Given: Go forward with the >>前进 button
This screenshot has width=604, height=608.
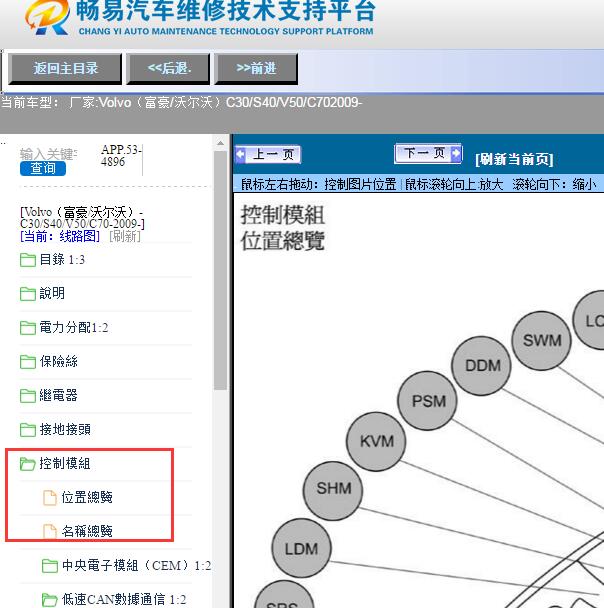Looking at the screenshot, I should pos(256,69).
